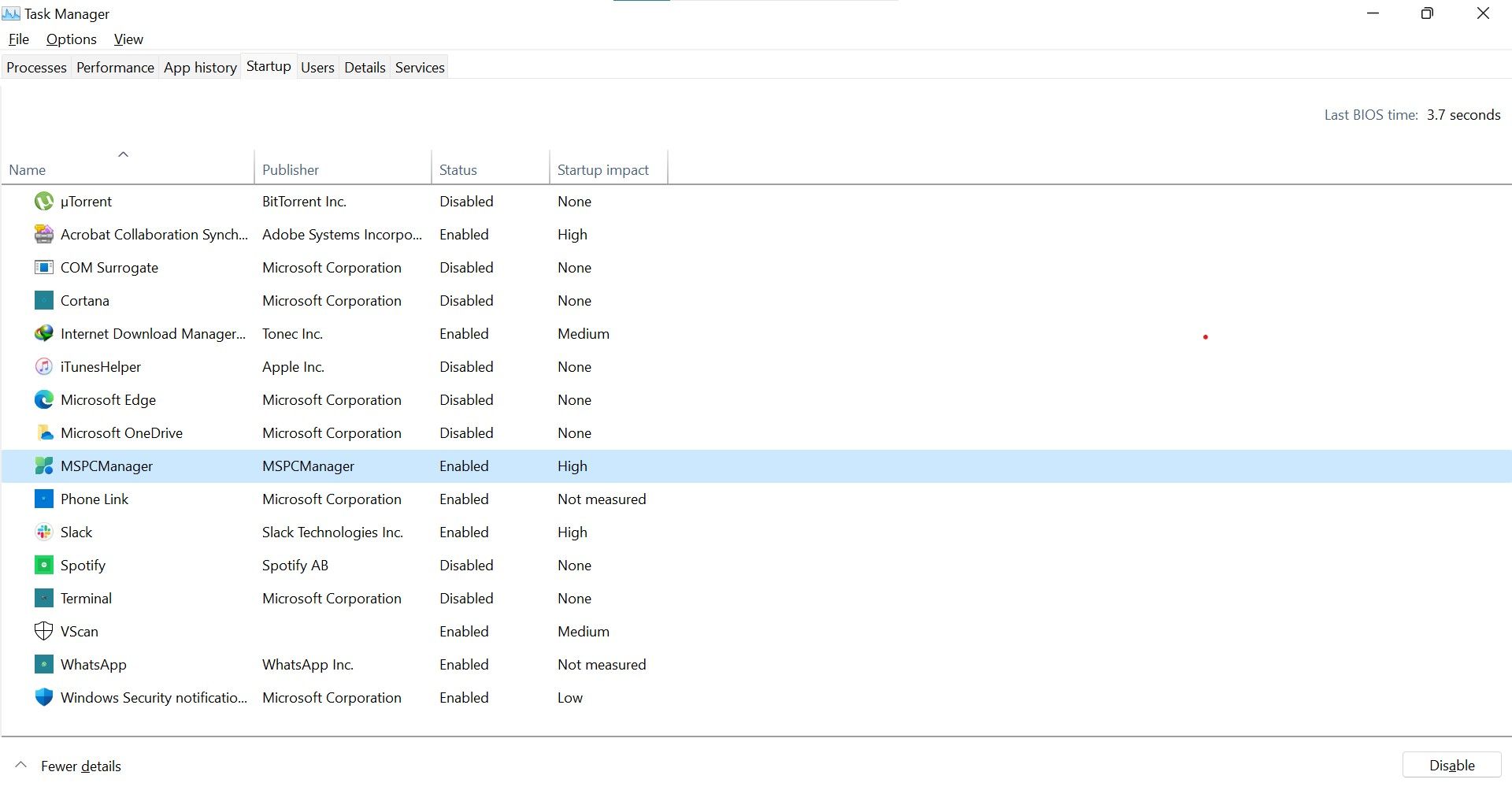Image resolution: width=1512 pixels, height=794 pixels.
Task: Click the COM Surrogate row name text
Action: 109,268
